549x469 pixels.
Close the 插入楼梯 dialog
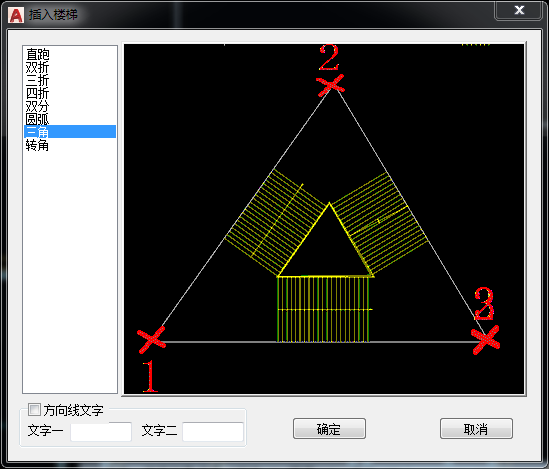[x=519, y=10]
